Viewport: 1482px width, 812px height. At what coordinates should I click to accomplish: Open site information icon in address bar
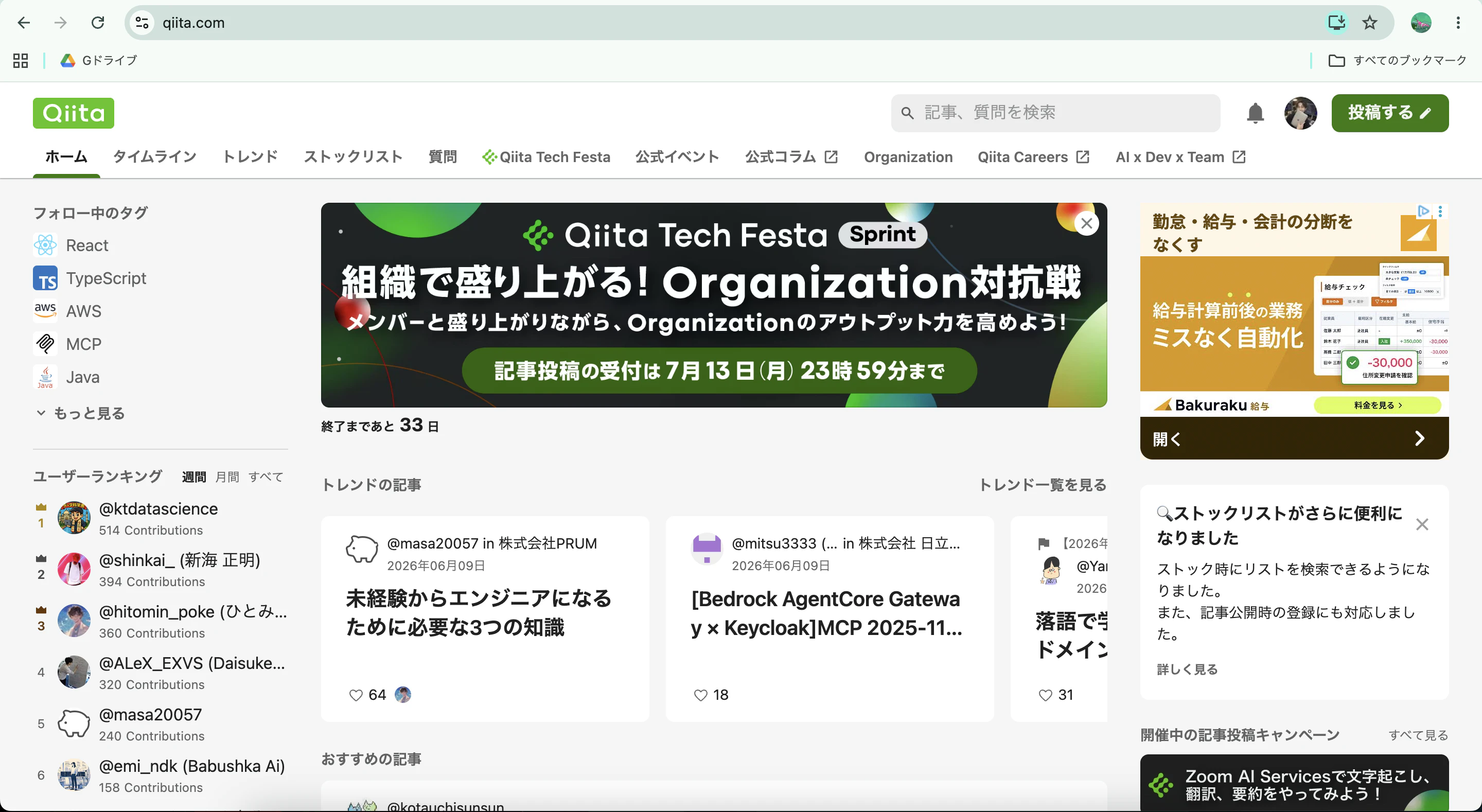point(142,23)
